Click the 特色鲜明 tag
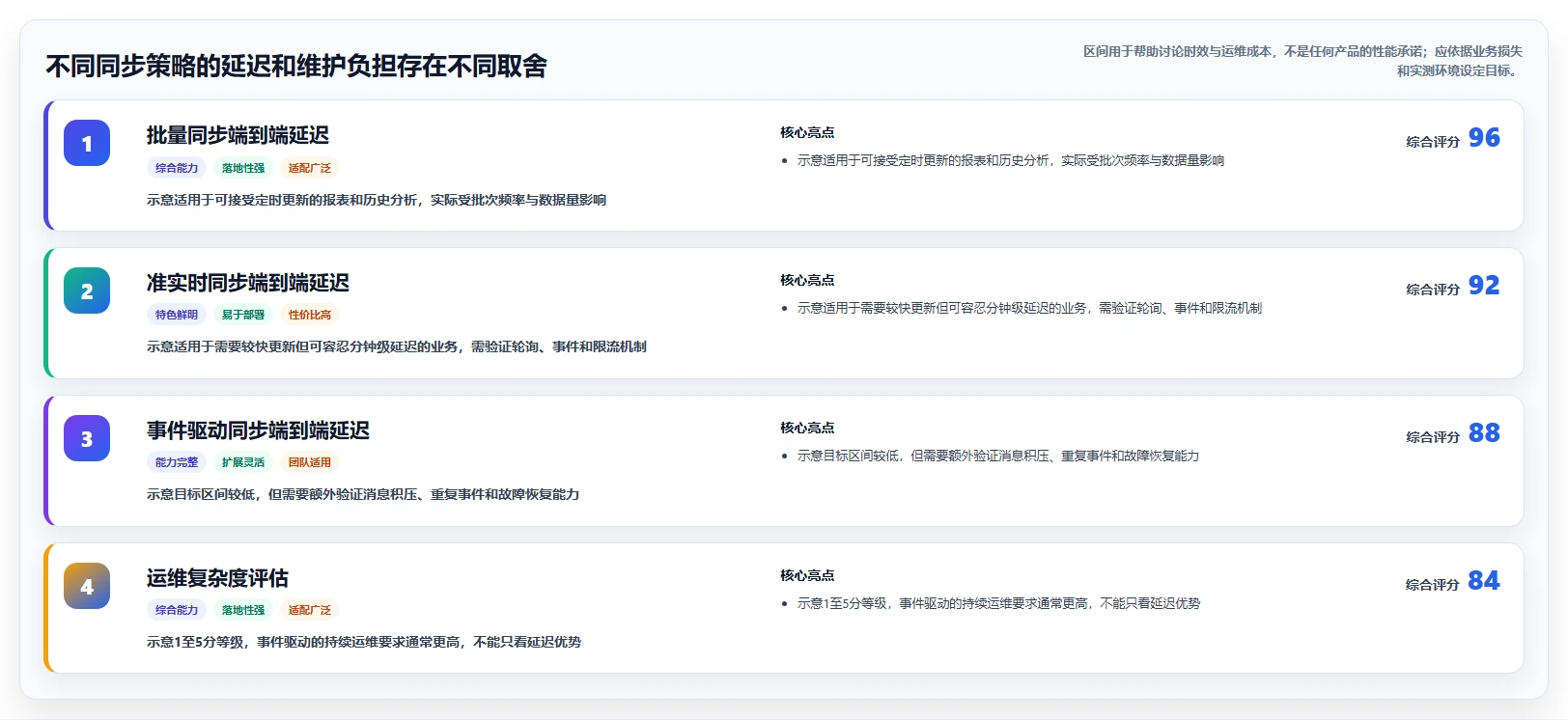1568x720 pixels. click(x=177, y=315)
